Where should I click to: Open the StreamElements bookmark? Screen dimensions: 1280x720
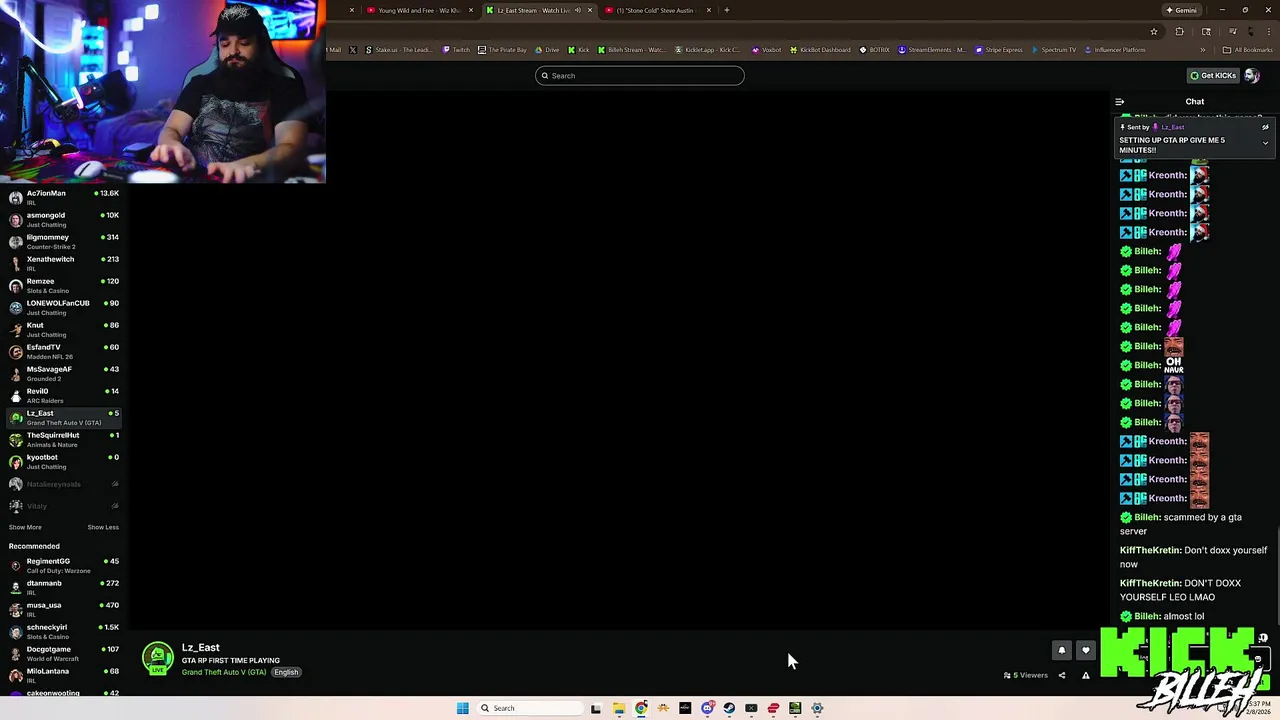(932, 50)
